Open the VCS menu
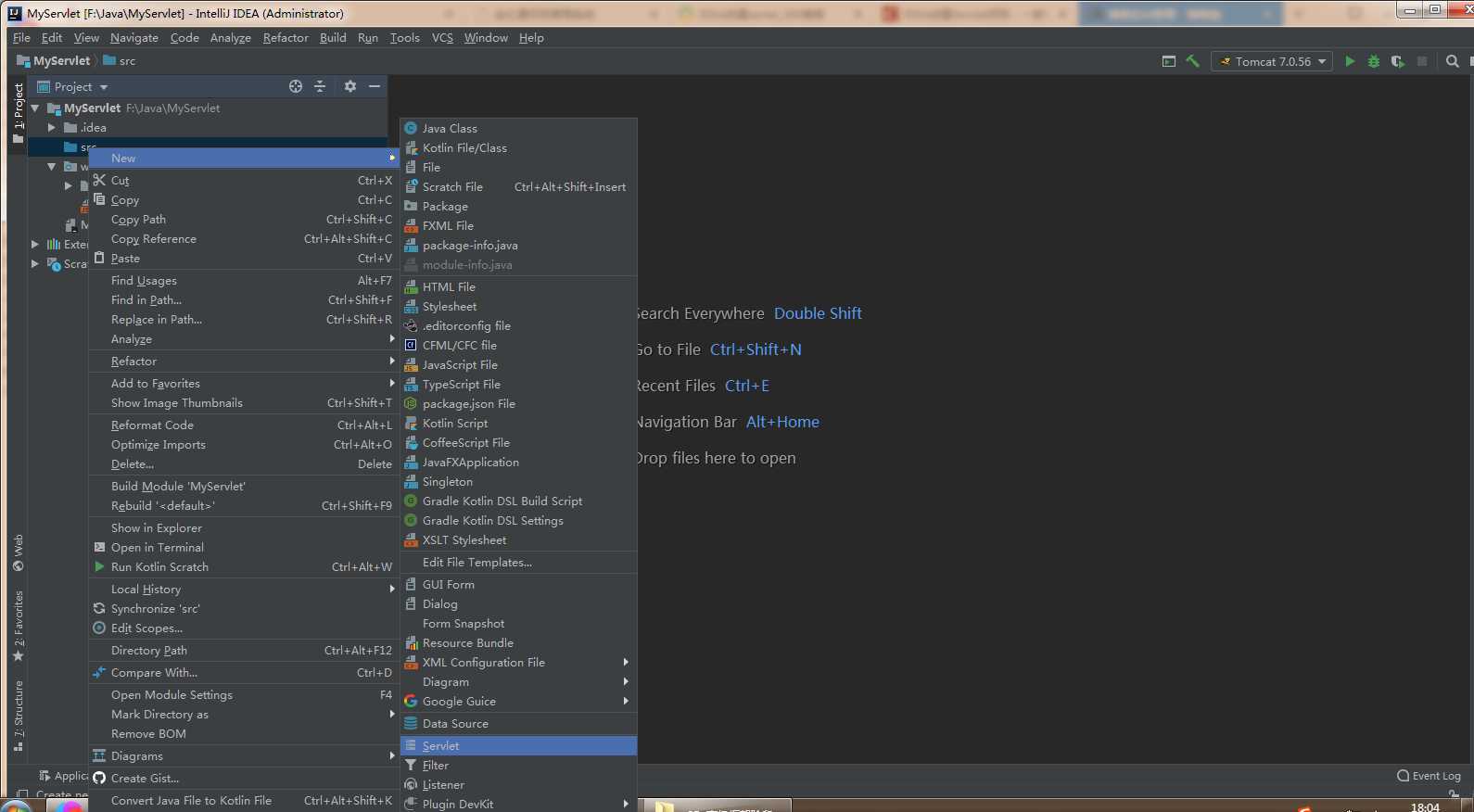Image resolution: width=1474 pixels, height=812 pixels. (442, 38)
